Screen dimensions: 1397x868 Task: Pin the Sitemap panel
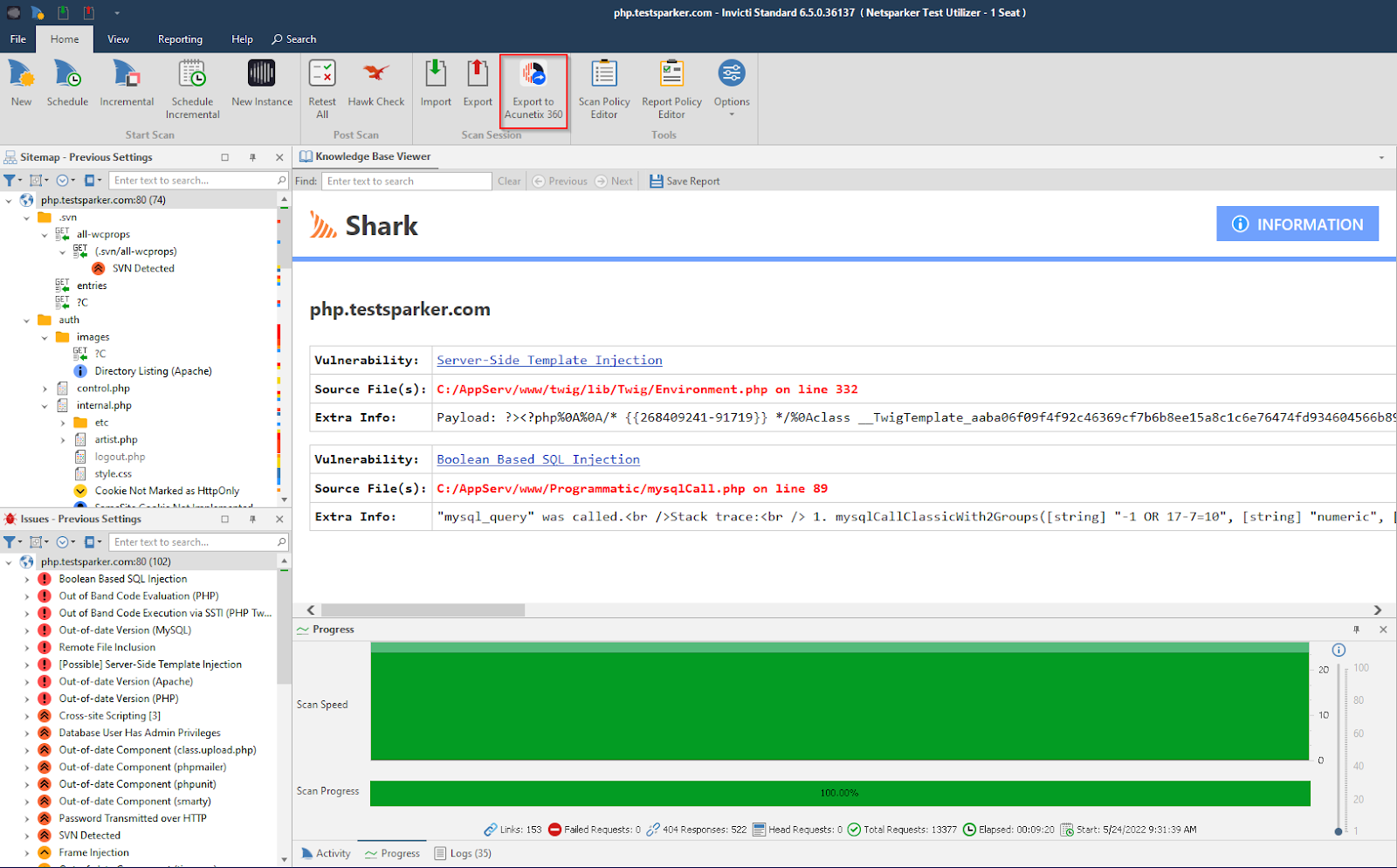pos(252,157)
